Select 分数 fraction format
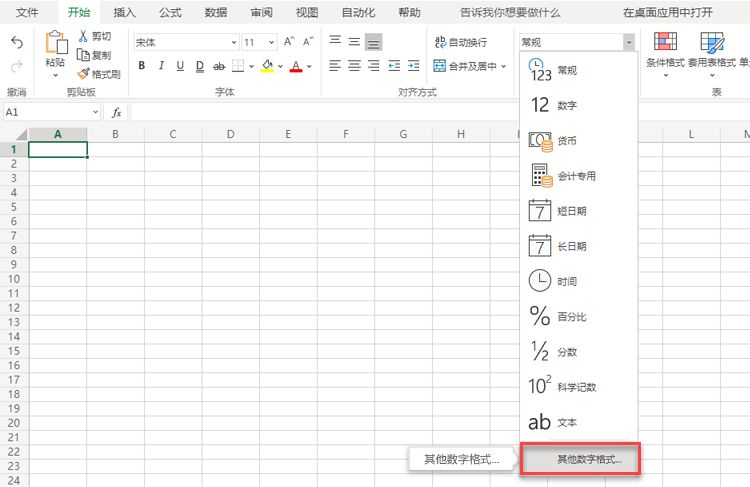This screenshot has height=487, width=750. 579,352
